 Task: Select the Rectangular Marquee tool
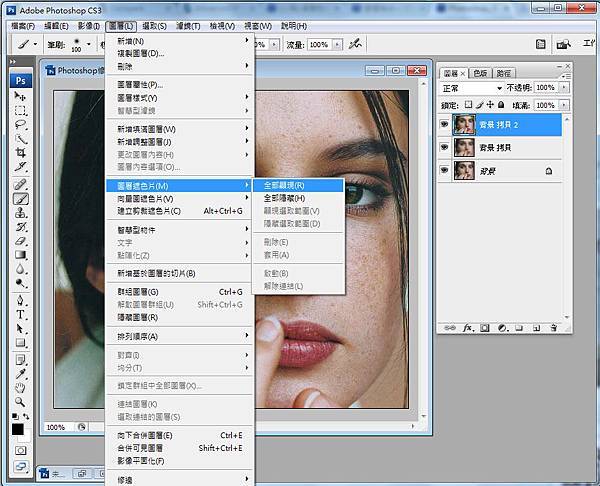[x=20, y=111]
